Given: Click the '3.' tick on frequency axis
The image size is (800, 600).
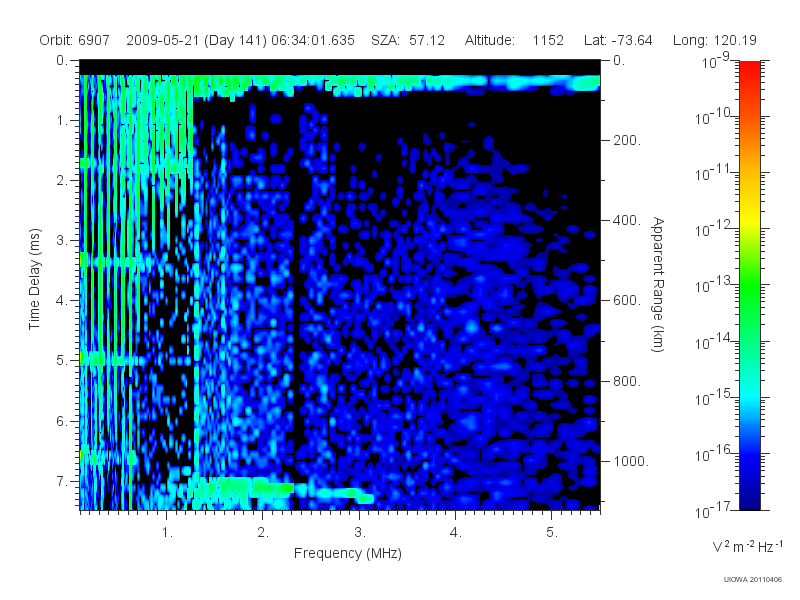Looking at the screenshot, I should pos(360,533).
